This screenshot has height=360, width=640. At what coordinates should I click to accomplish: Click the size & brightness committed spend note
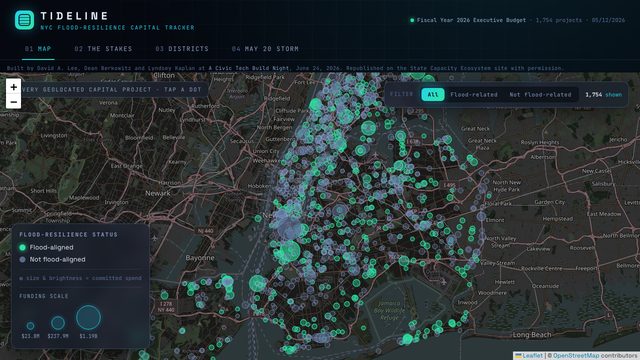pyautogui.click(x=80, y=278)
